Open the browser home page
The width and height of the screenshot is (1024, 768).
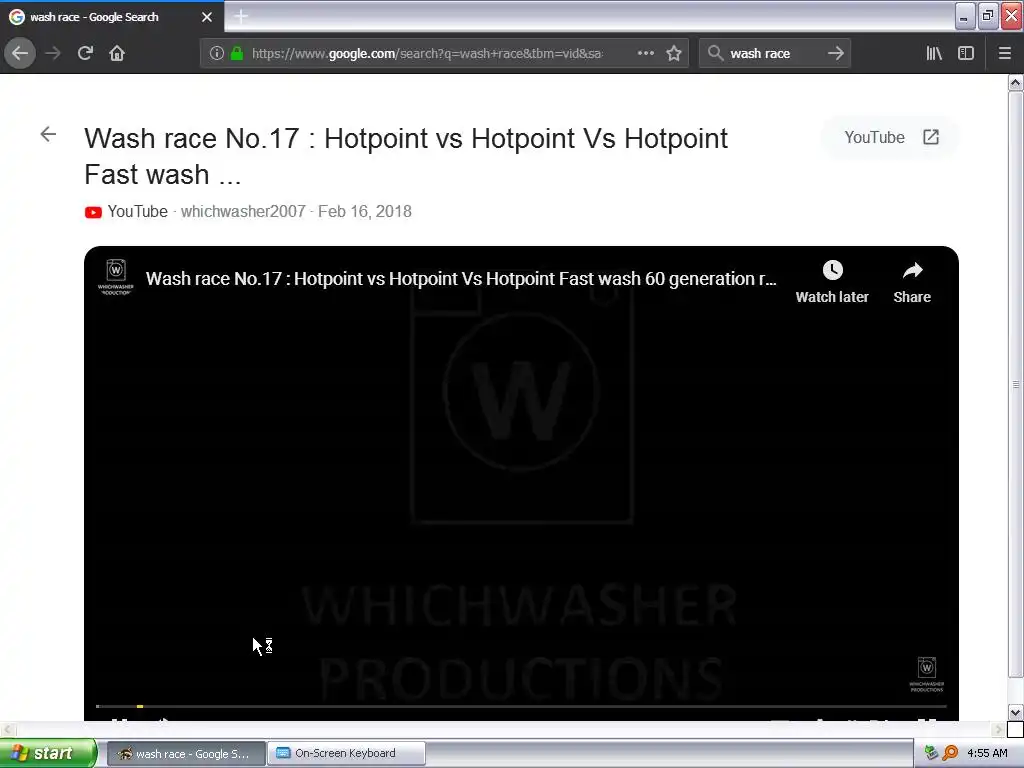pyautogui.click(x=117, y=53)
